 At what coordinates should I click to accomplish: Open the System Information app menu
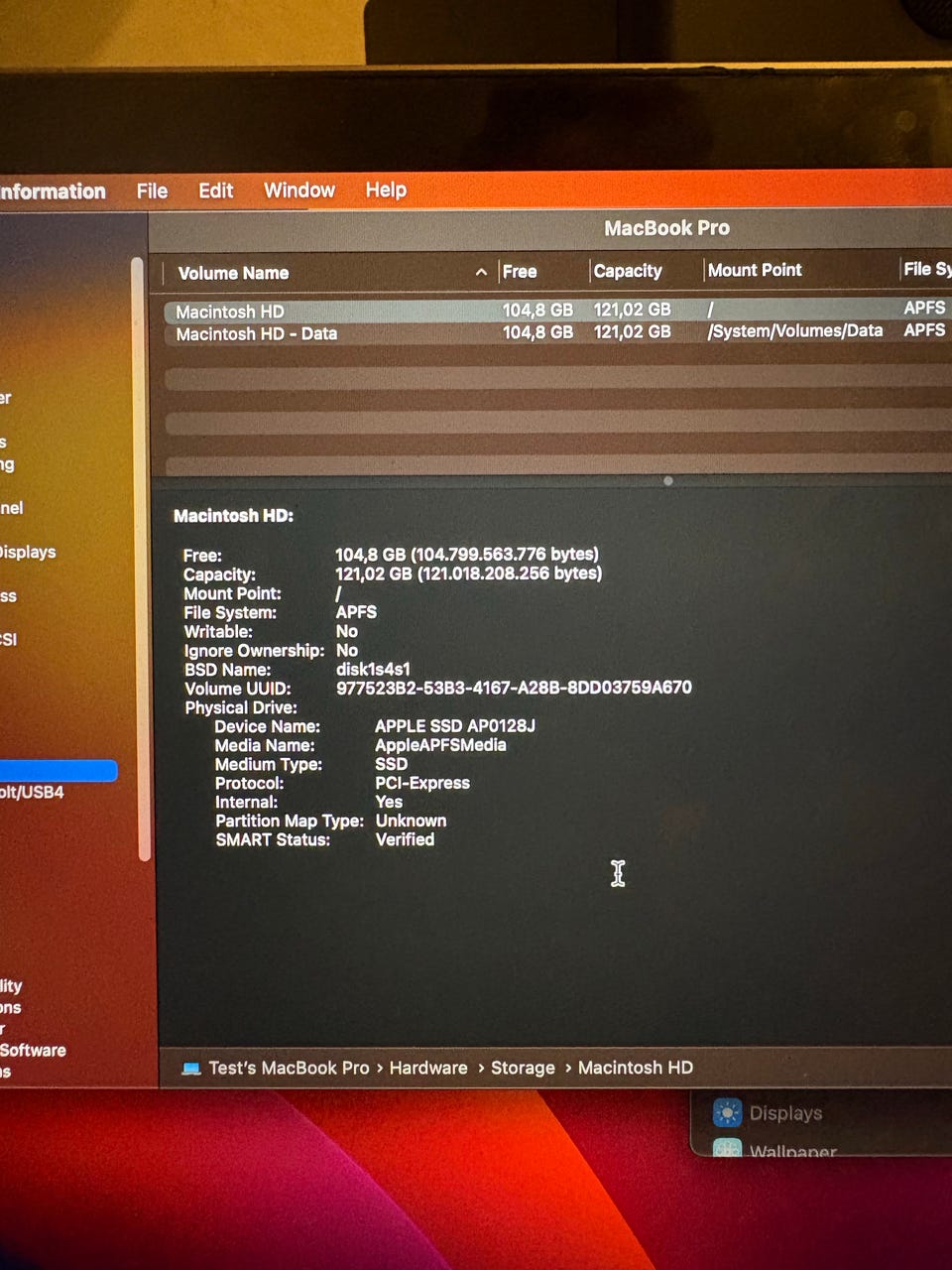coord(53,191)
